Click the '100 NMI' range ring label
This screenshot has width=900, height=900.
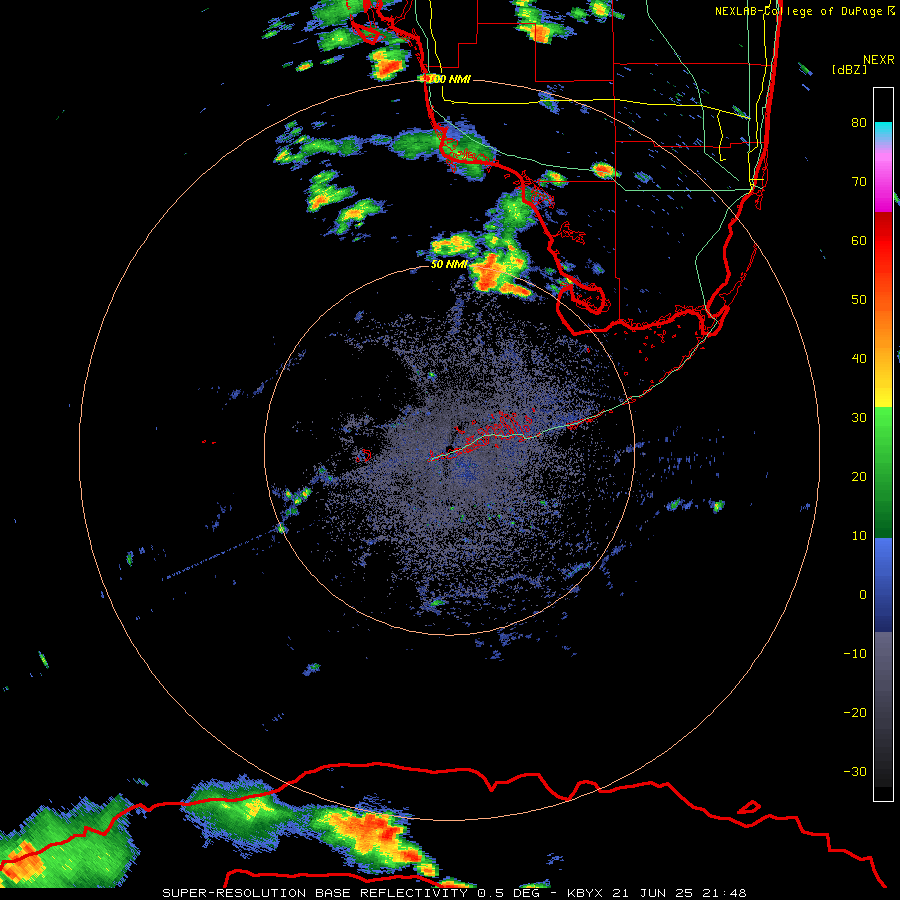point(448,79)
